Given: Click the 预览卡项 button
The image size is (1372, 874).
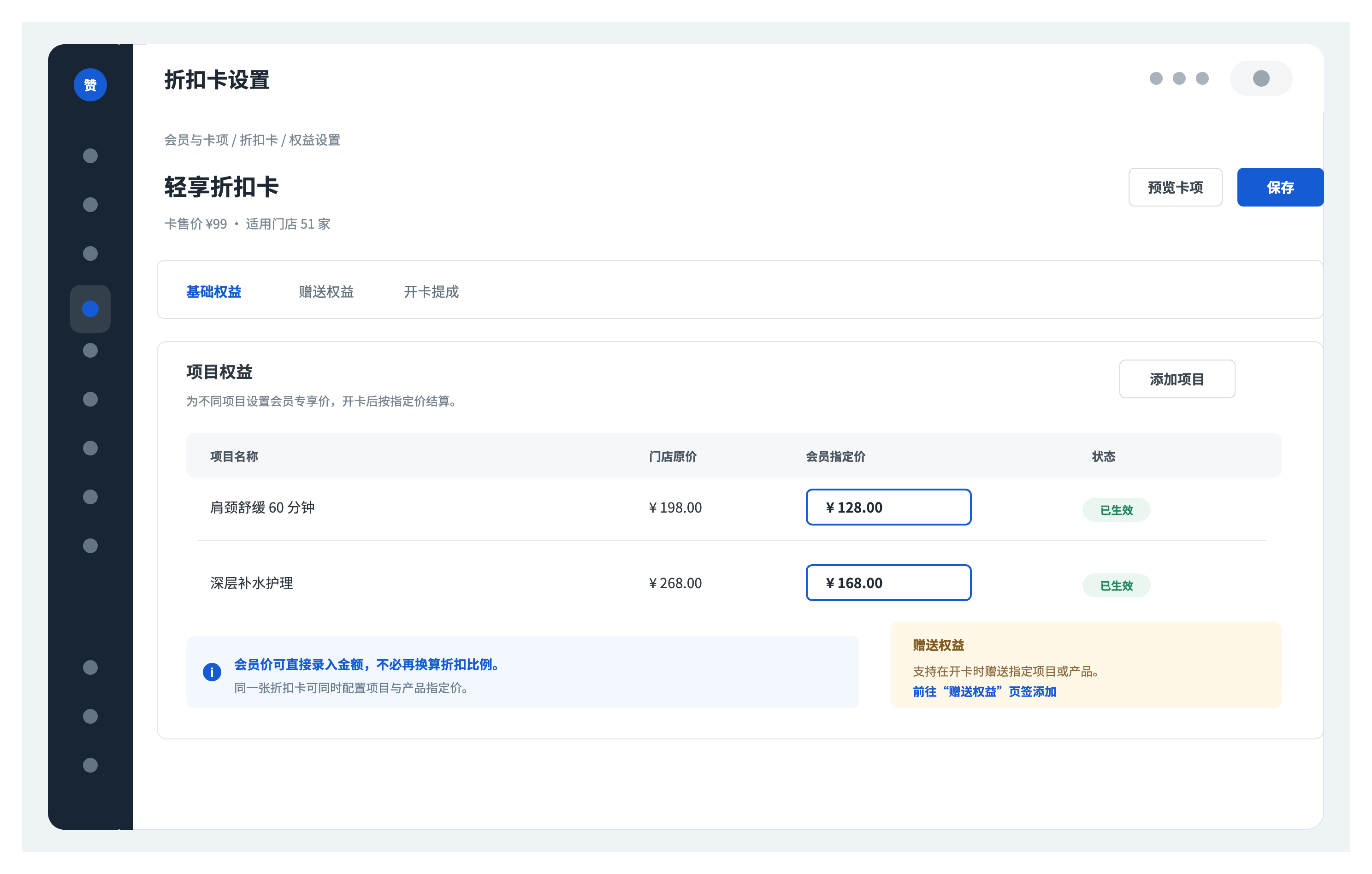Looking at the screenshot, I should [x=1176, y=187].
